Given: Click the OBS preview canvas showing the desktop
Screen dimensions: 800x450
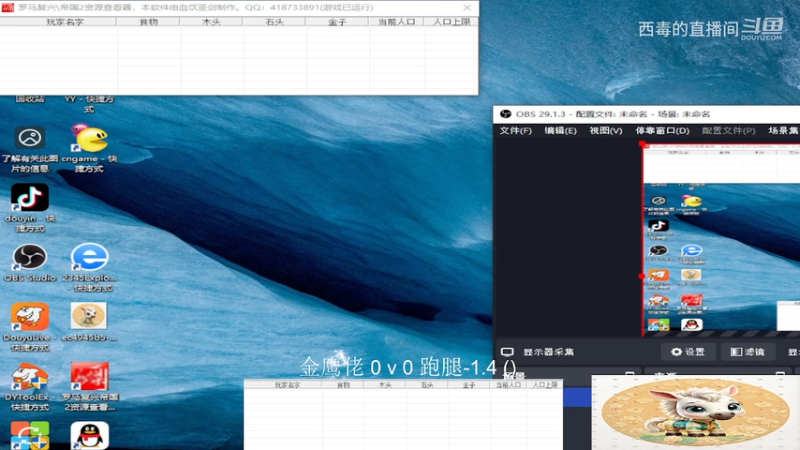Looking at the screenshot, I should (x=721, y=239).
